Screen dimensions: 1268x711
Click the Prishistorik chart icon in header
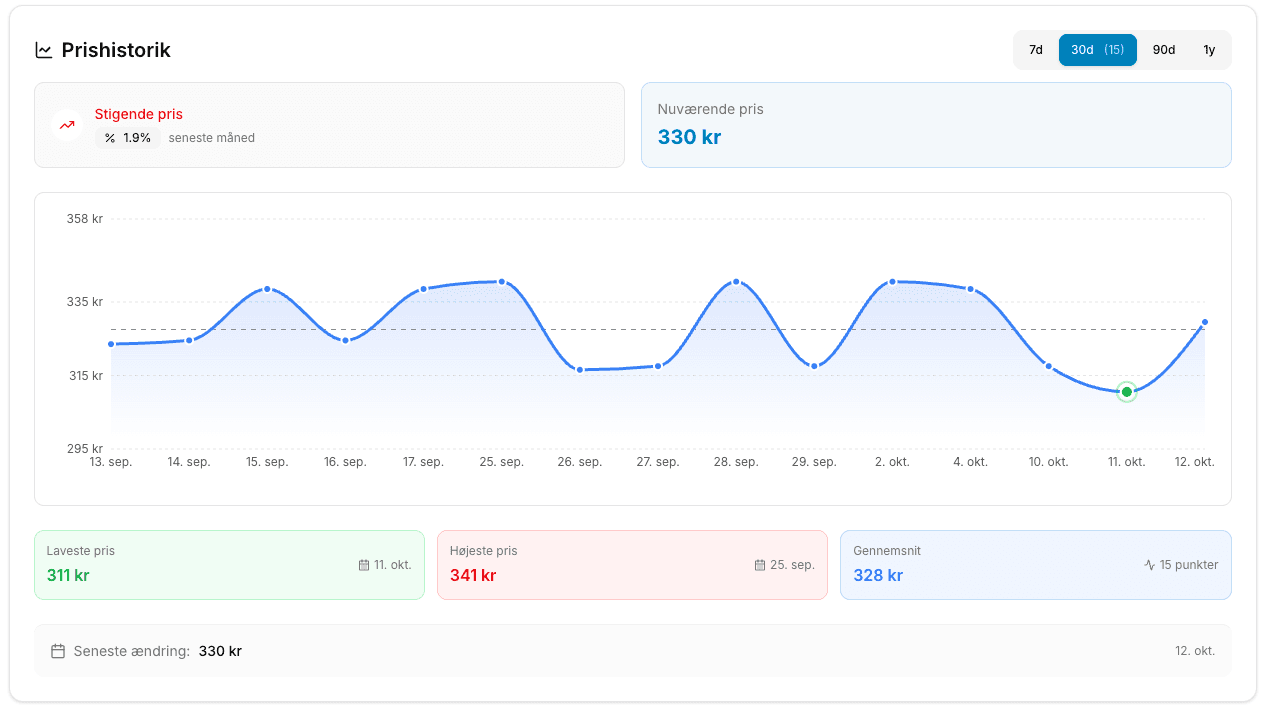coord(44,50)
